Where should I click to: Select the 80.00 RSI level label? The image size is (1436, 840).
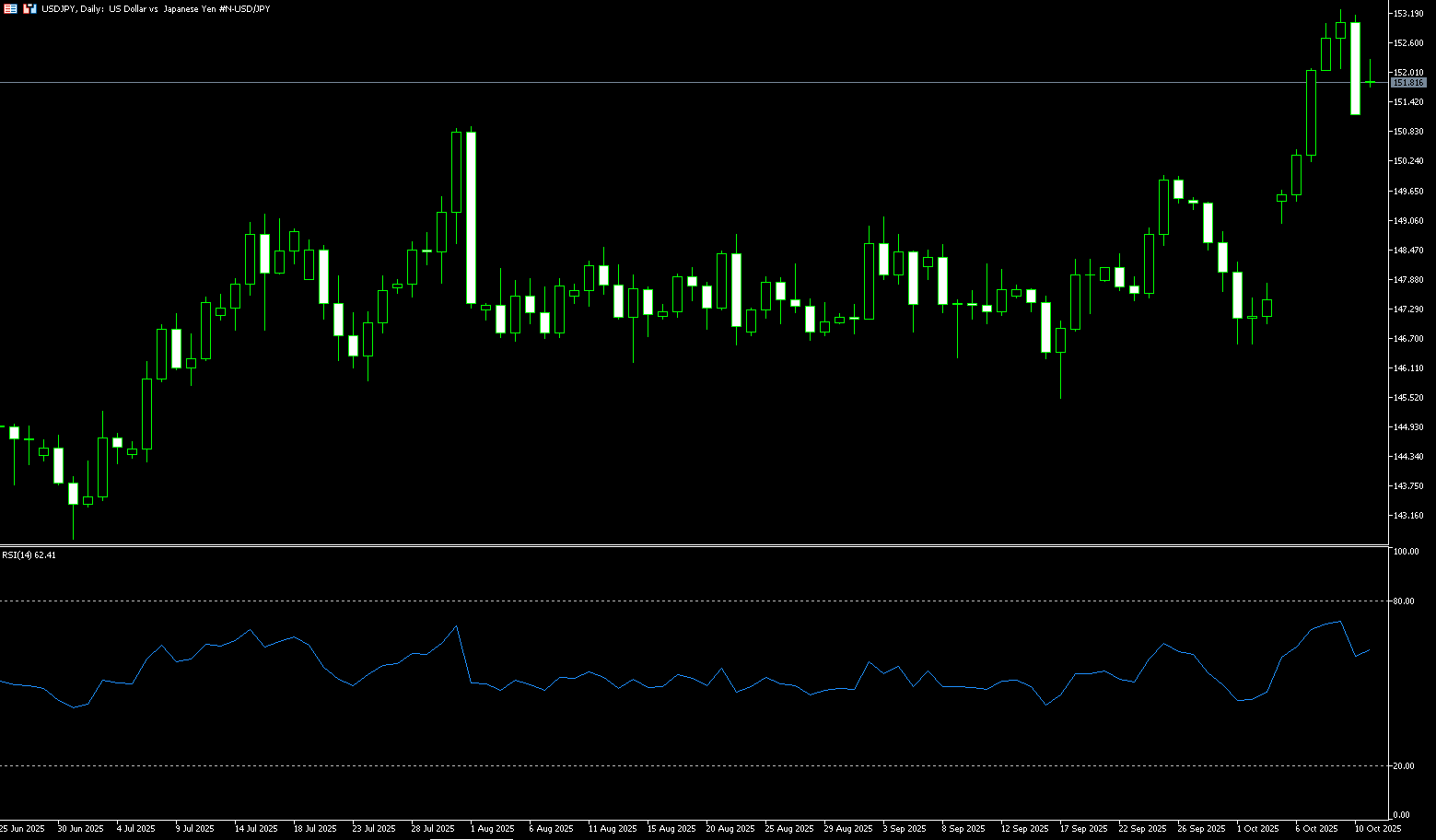1404,601
